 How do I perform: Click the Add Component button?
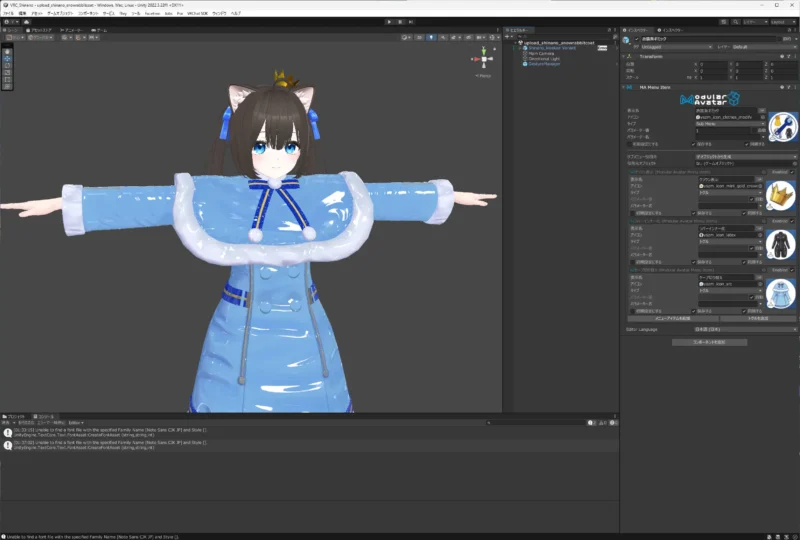(x=709, y=342)
